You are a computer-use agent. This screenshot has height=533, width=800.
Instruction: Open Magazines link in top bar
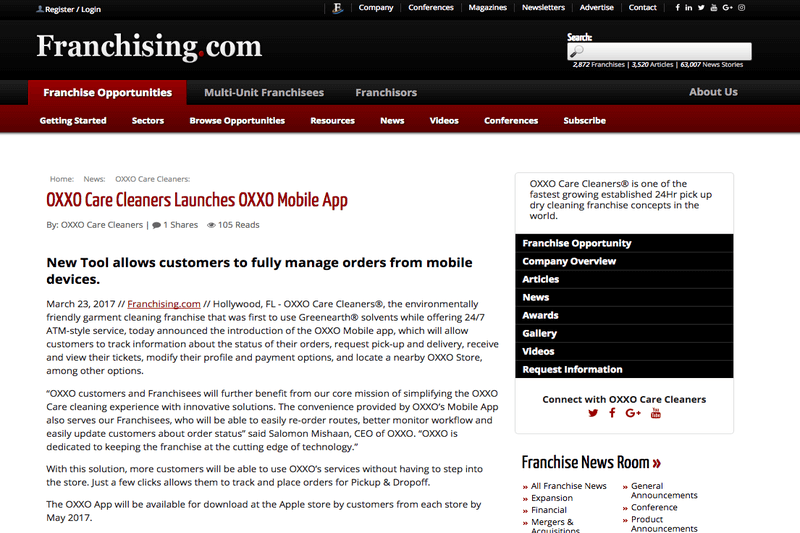click(488, 8)
